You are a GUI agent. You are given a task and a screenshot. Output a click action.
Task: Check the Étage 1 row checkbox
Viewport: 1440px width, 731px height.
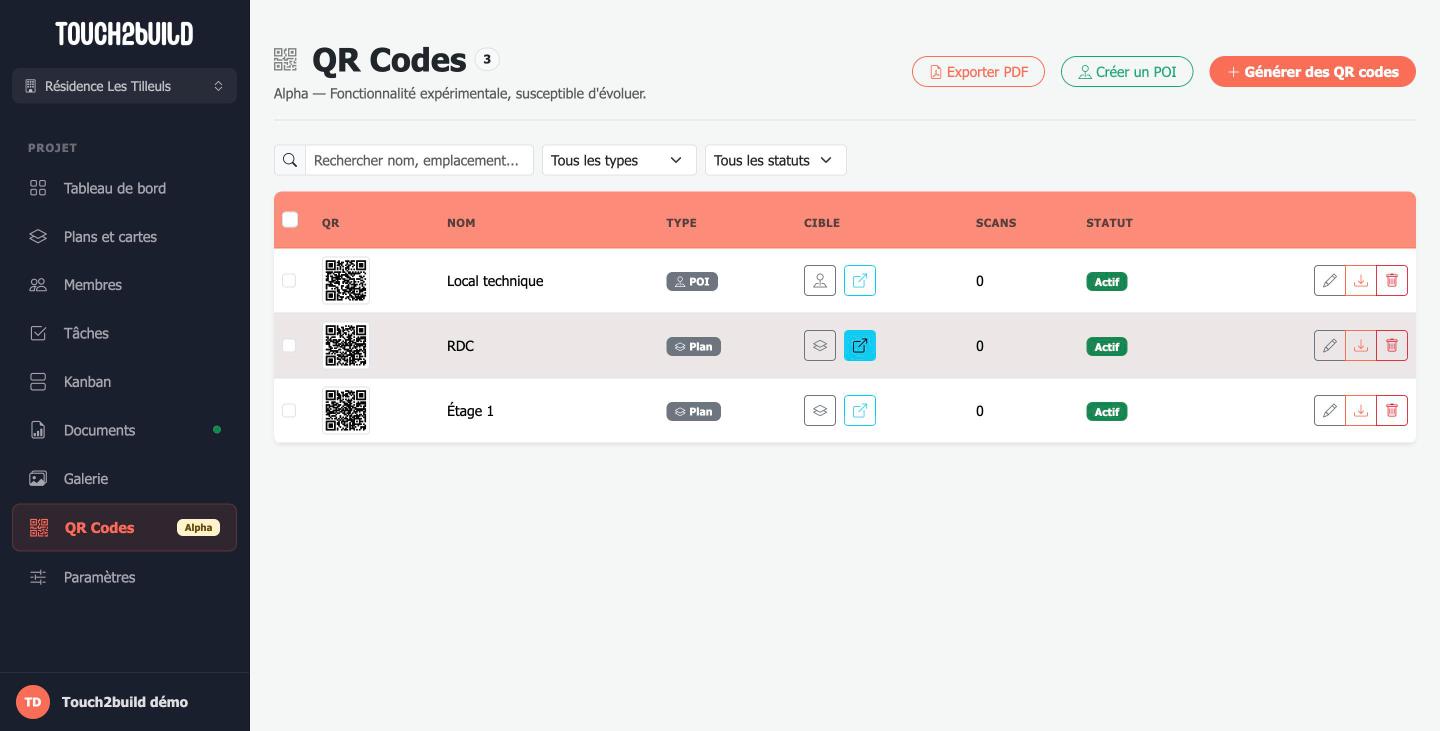289,411
